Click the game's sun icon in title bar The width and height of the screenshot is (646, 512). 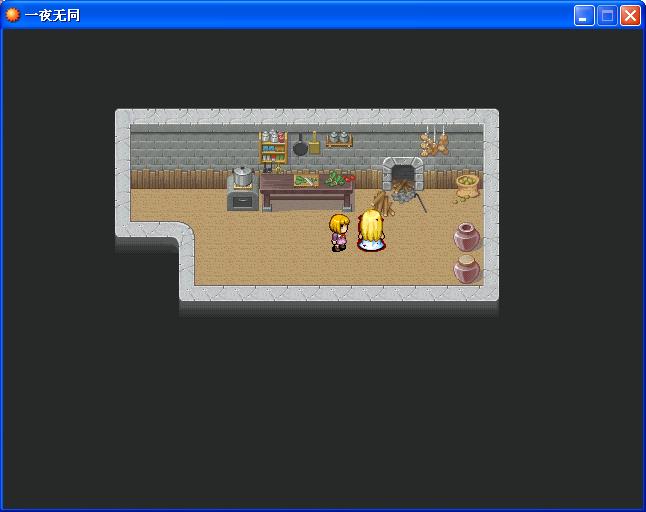tap(13, 15)
